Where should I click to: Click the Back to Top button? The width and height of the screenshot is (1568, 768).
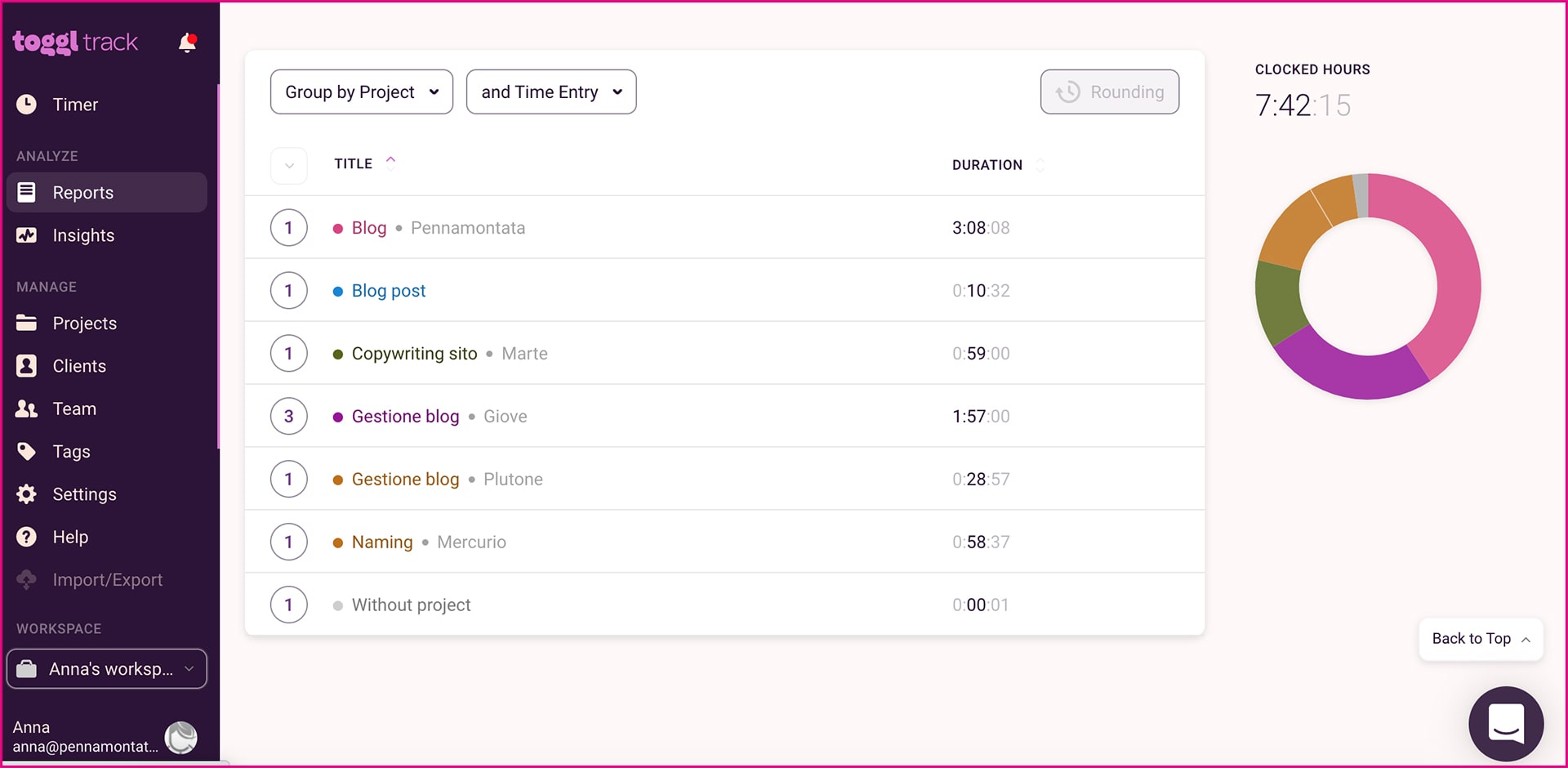1480,639
